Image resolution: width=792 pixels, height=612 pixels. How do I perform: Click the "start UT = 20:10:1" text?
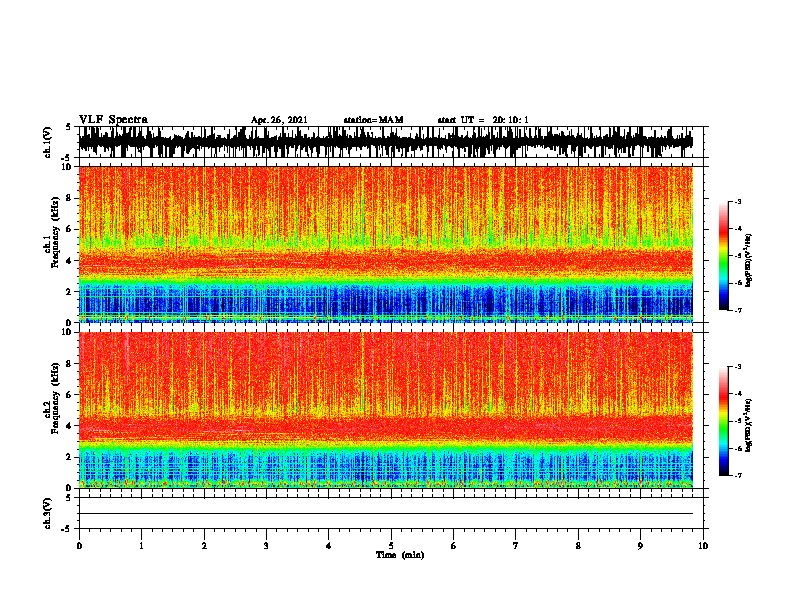click(x=483, y=120)
